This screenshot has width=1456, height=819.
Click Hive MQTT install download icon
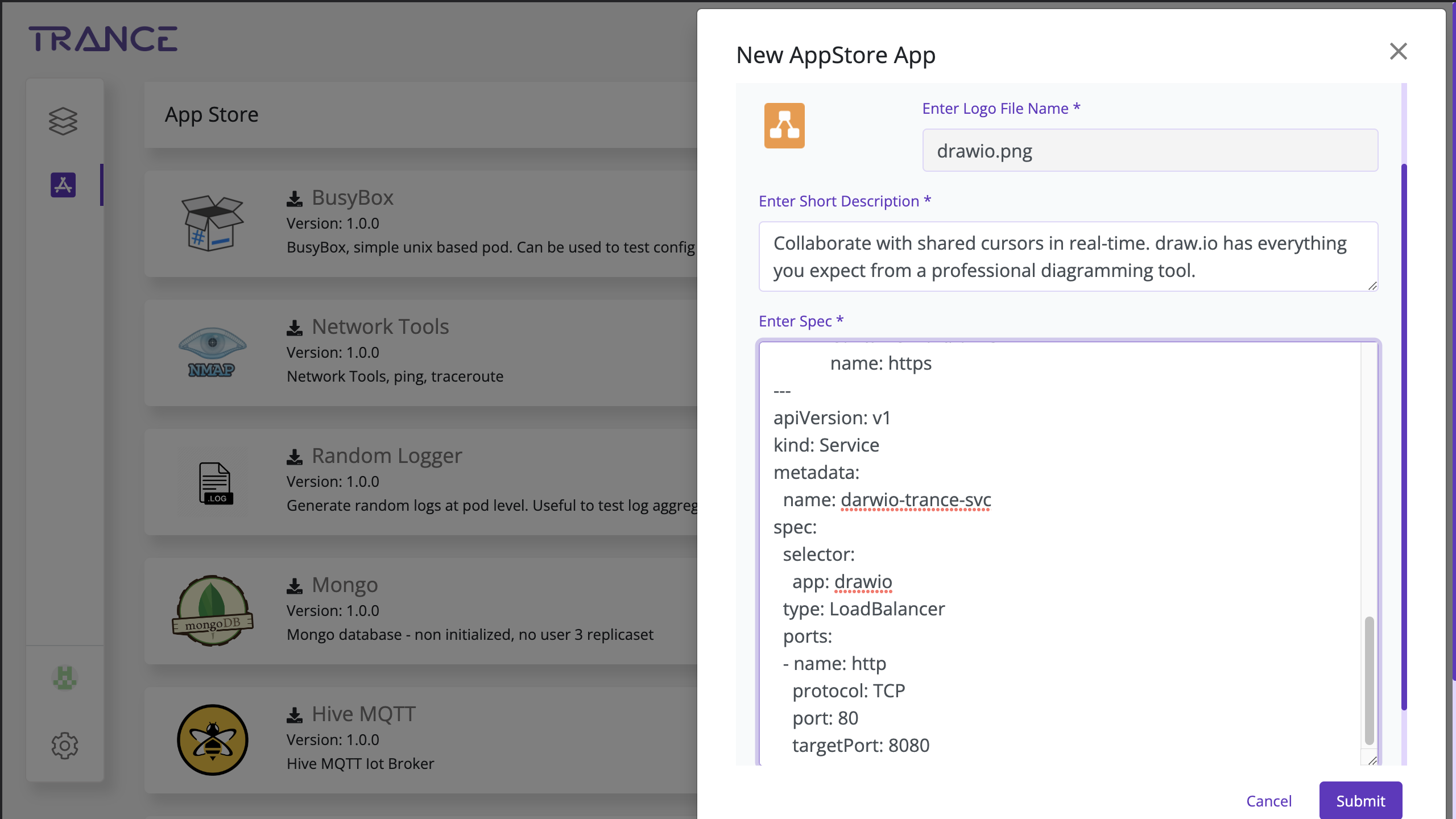(x=294, y=715)
